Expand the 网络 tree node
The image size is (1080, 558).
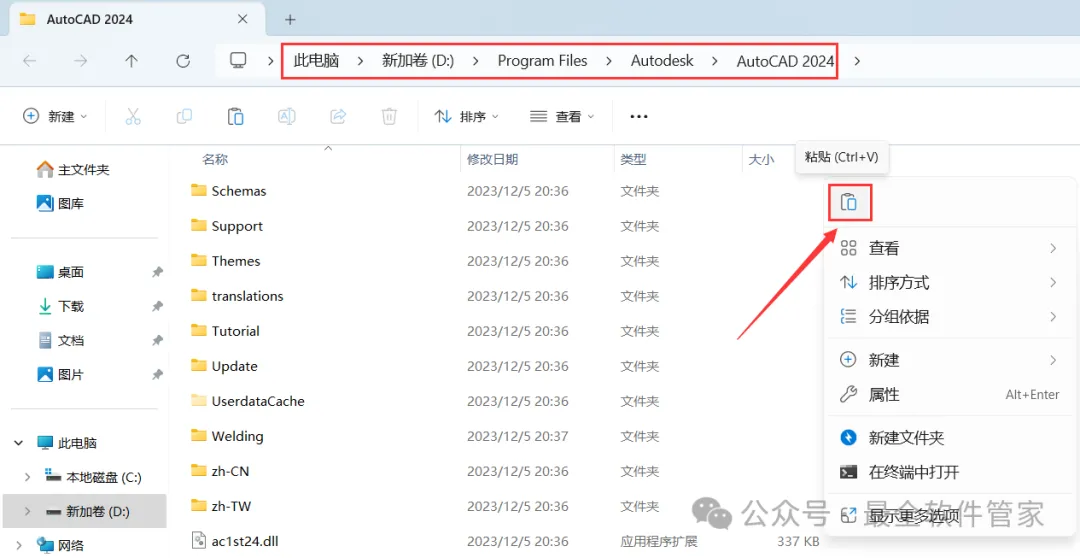(19, 546)
